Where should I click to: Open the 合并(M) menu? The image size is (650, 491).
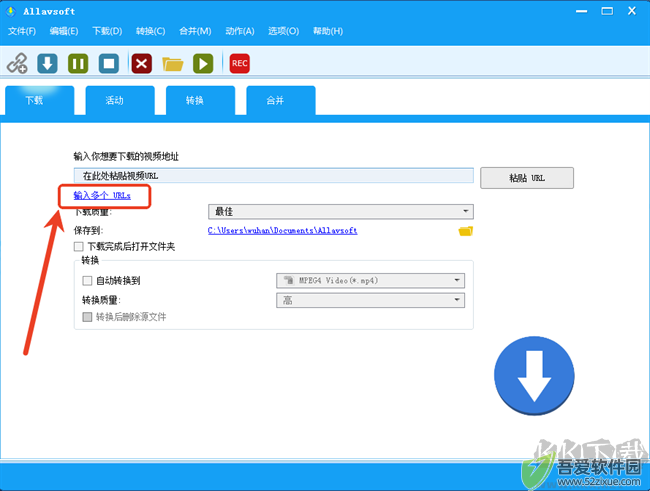pyautogui.click(x=195, y=31)
